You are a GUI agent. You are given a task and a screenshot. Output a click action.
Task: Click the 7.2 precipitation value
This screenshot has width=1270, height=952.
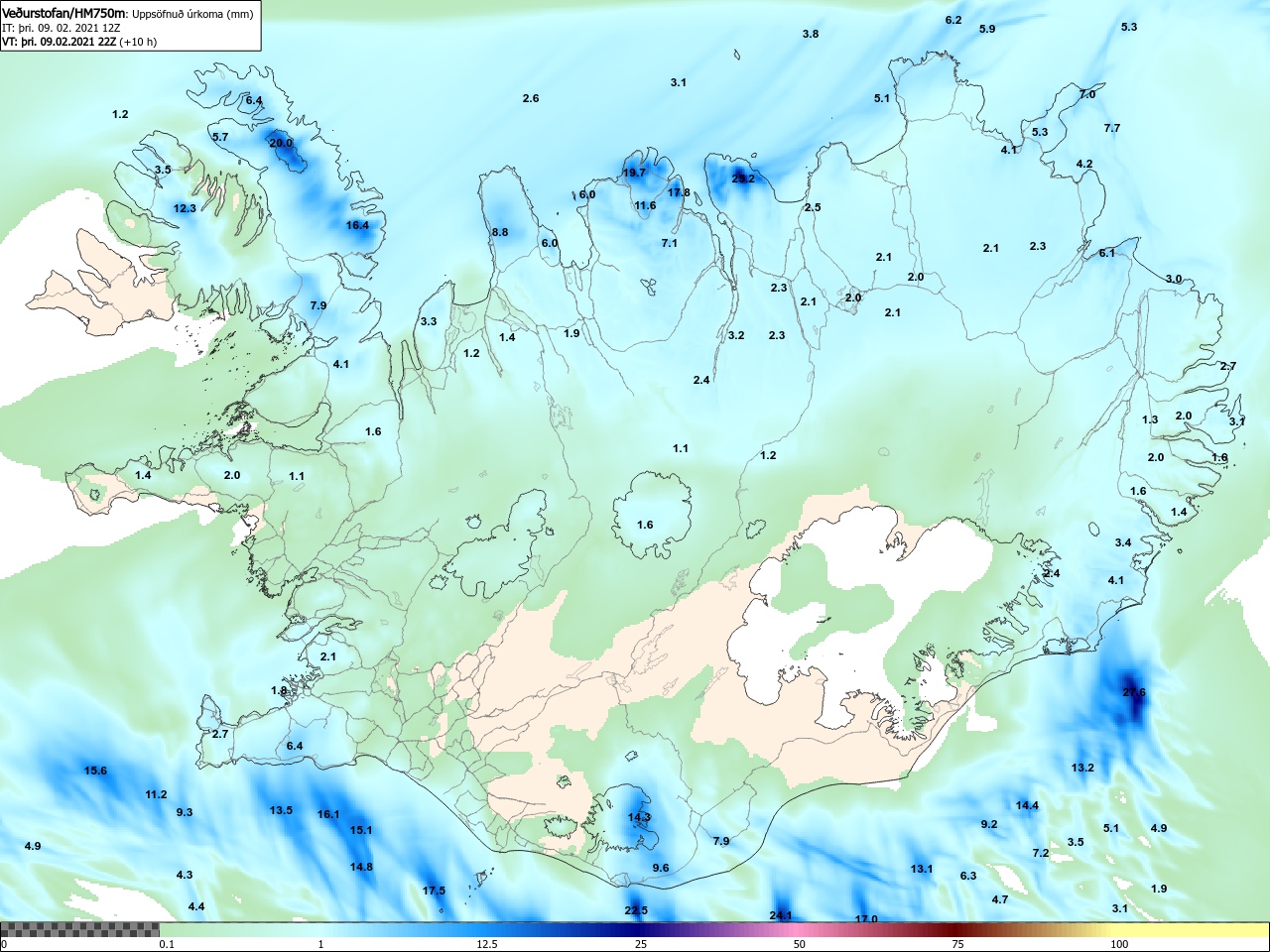point(1041,853)
